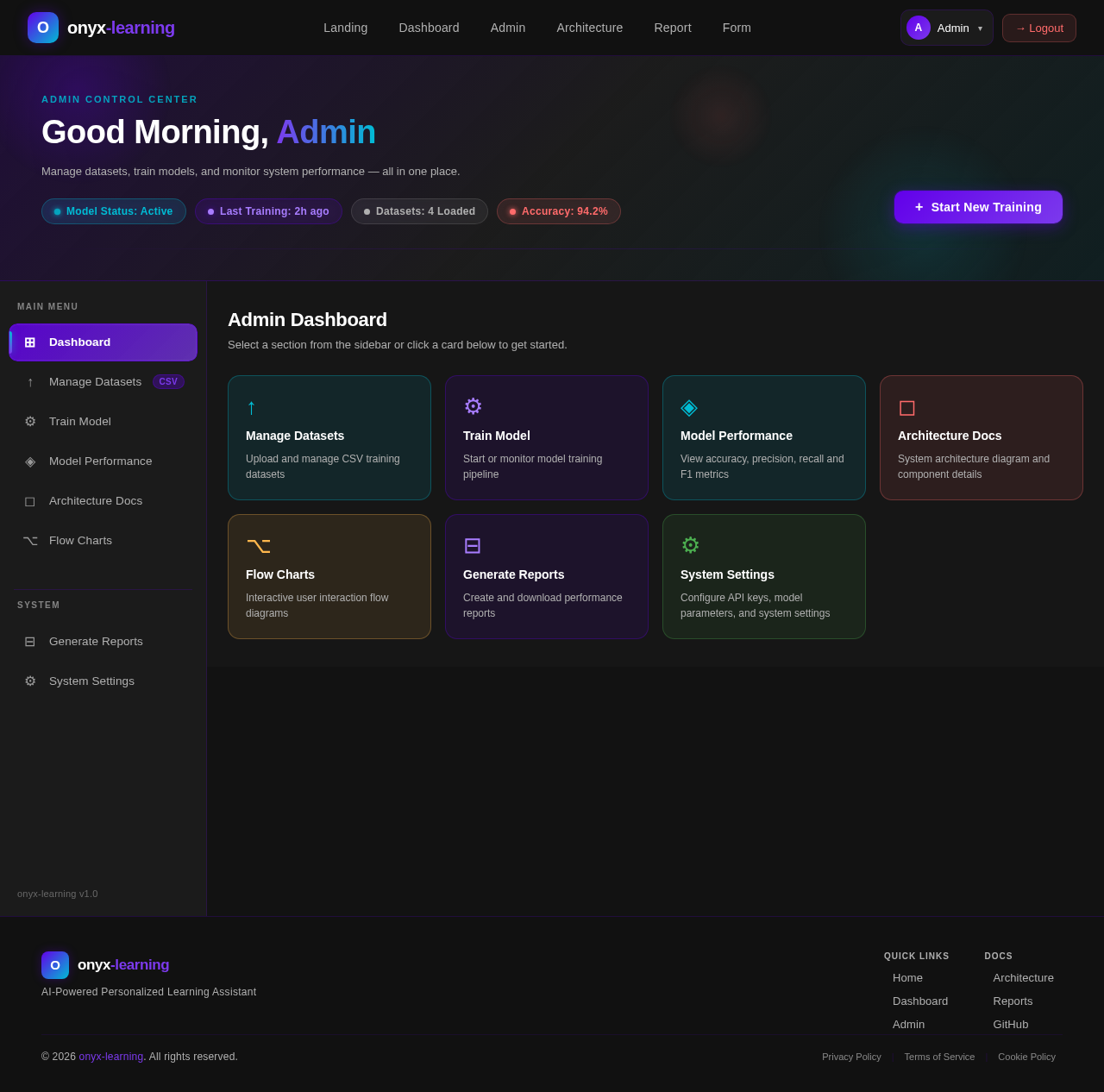
Task: Click the Datasets: 4 Loaded badge
Action: (419, 211)
